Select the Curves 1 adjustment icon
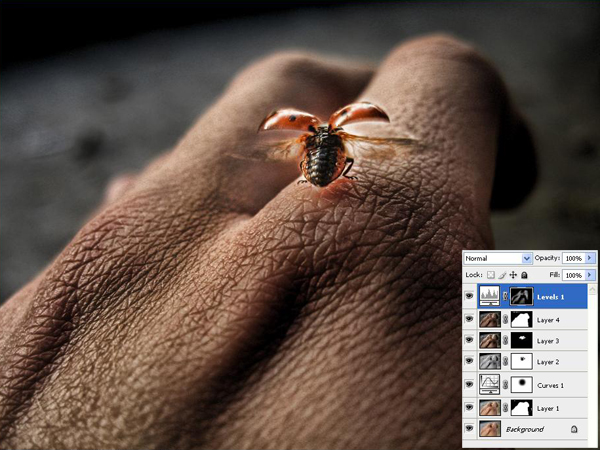Image resolution: width=600 pixels, height=450 pixels. [489, 384]
